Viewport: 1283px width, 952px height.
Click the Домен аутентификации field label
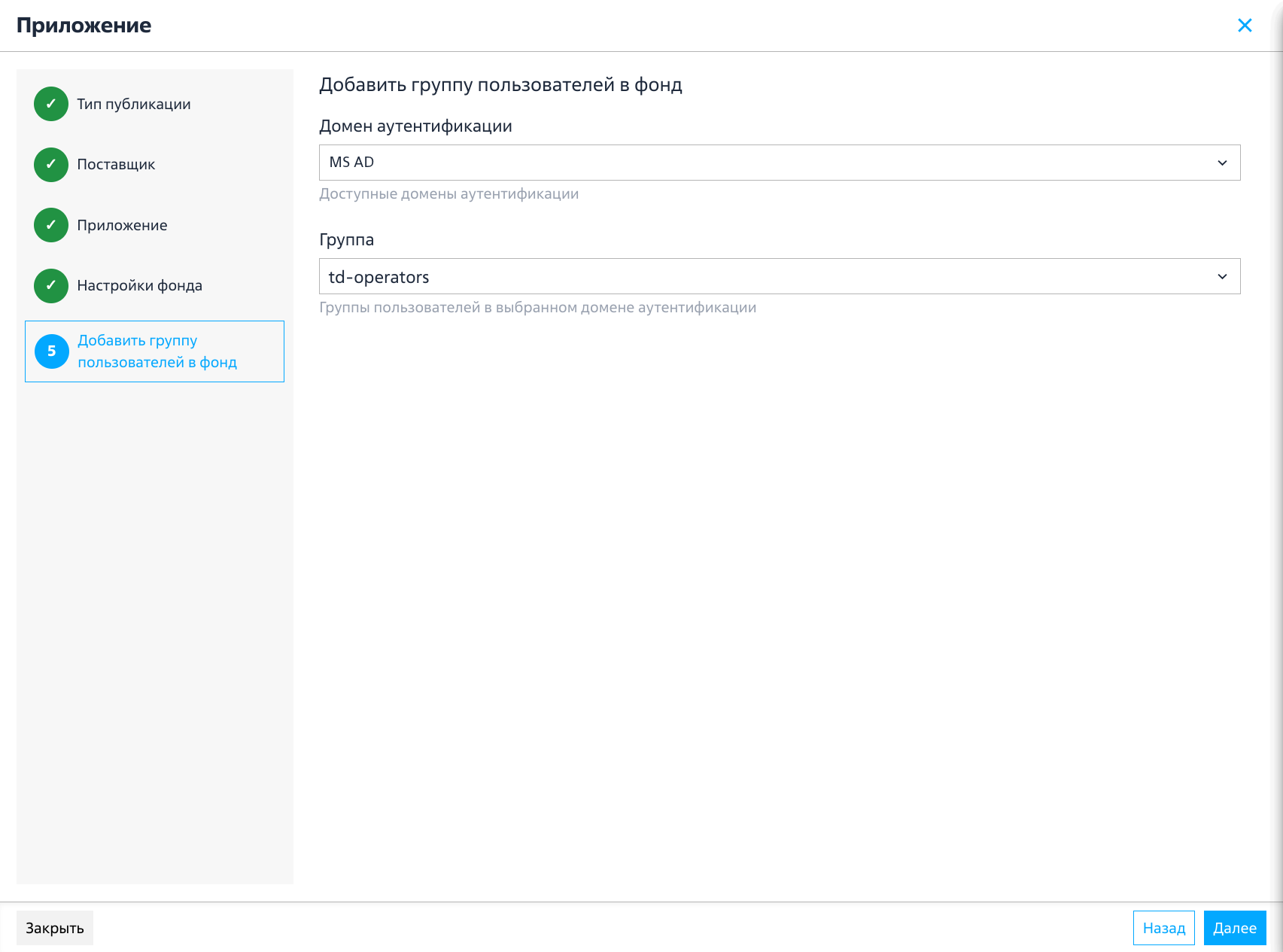(415, 126)
